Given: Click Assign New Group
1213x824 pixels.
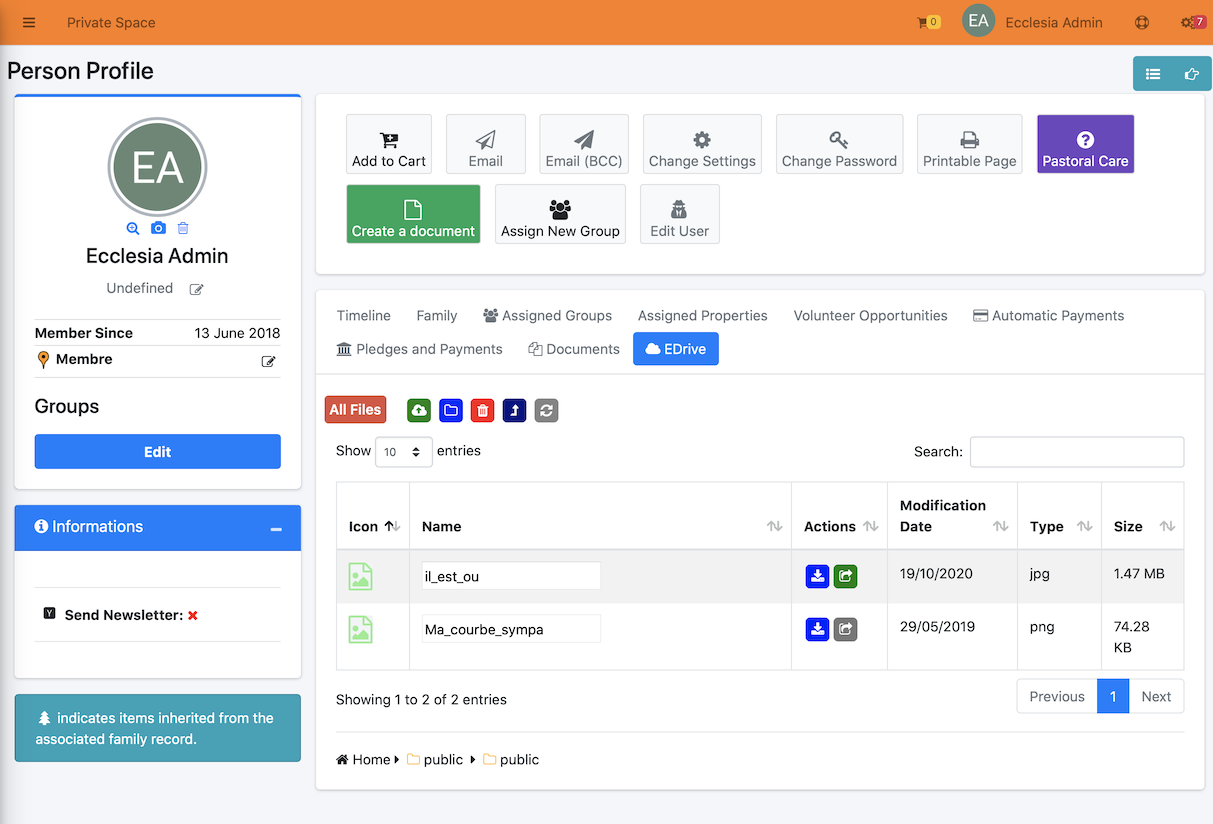Looking at the screenshot, I should pos(560,214).
